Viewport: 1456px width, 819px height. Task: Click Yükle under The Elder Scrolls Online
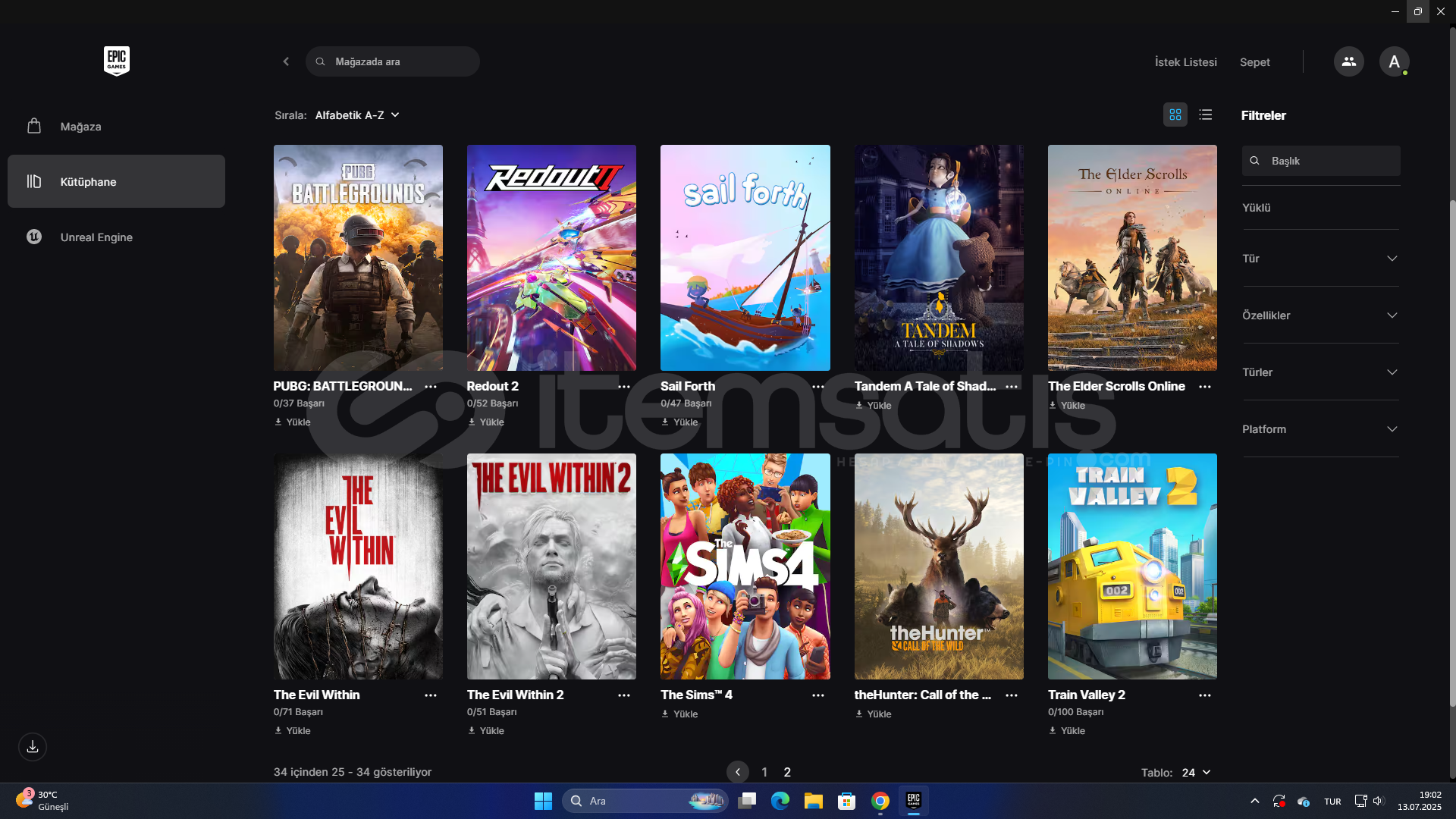1067,406
